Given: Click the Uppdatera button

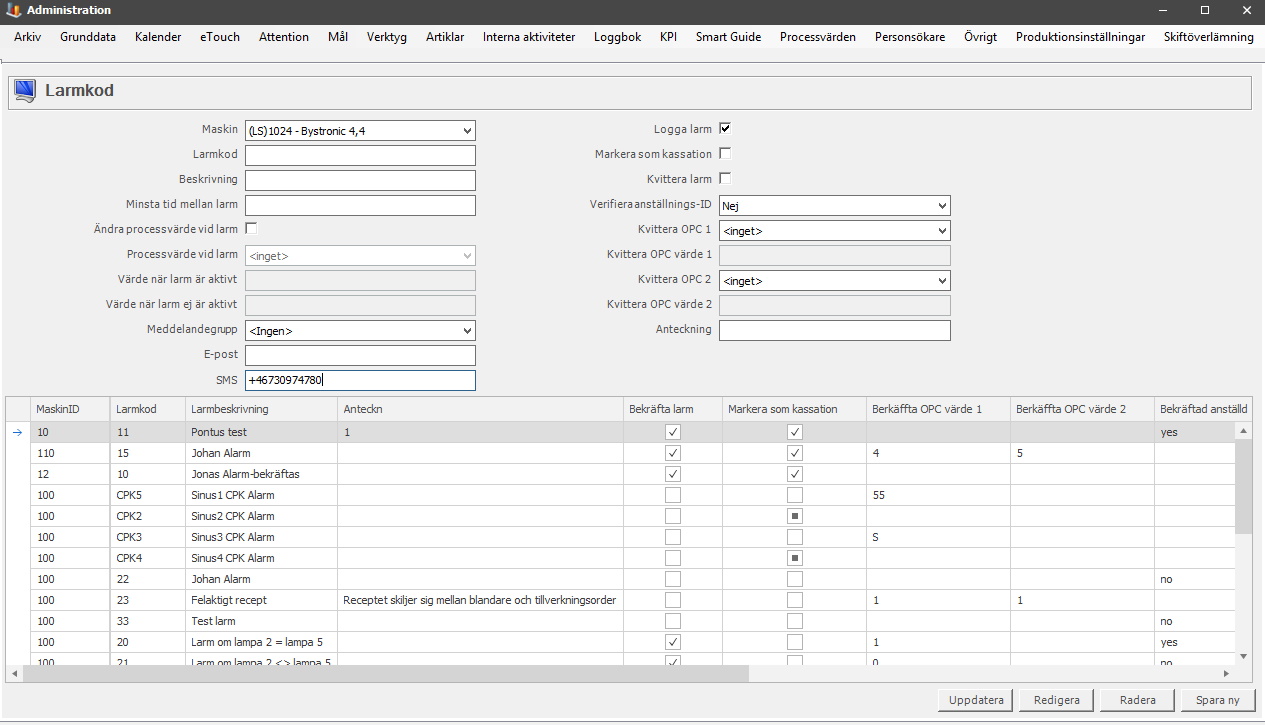Looking at the screenshot, I should click(977, 700).
